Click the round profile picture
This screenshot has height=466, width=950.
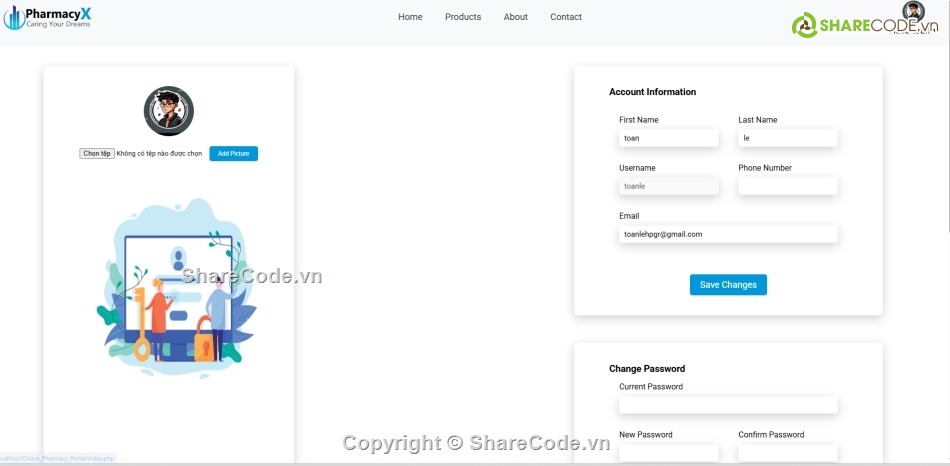point(169,111)
